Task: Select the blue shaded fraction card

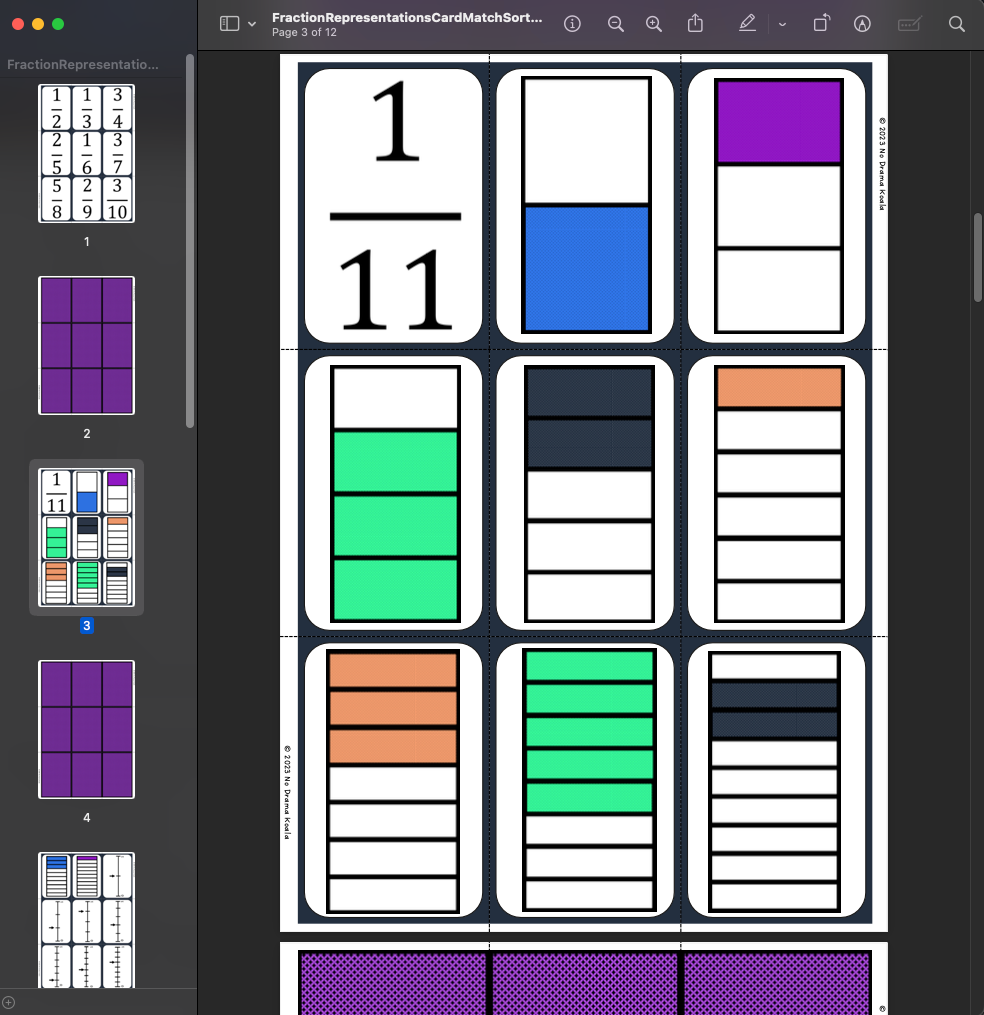Action: tap(584, 203)
